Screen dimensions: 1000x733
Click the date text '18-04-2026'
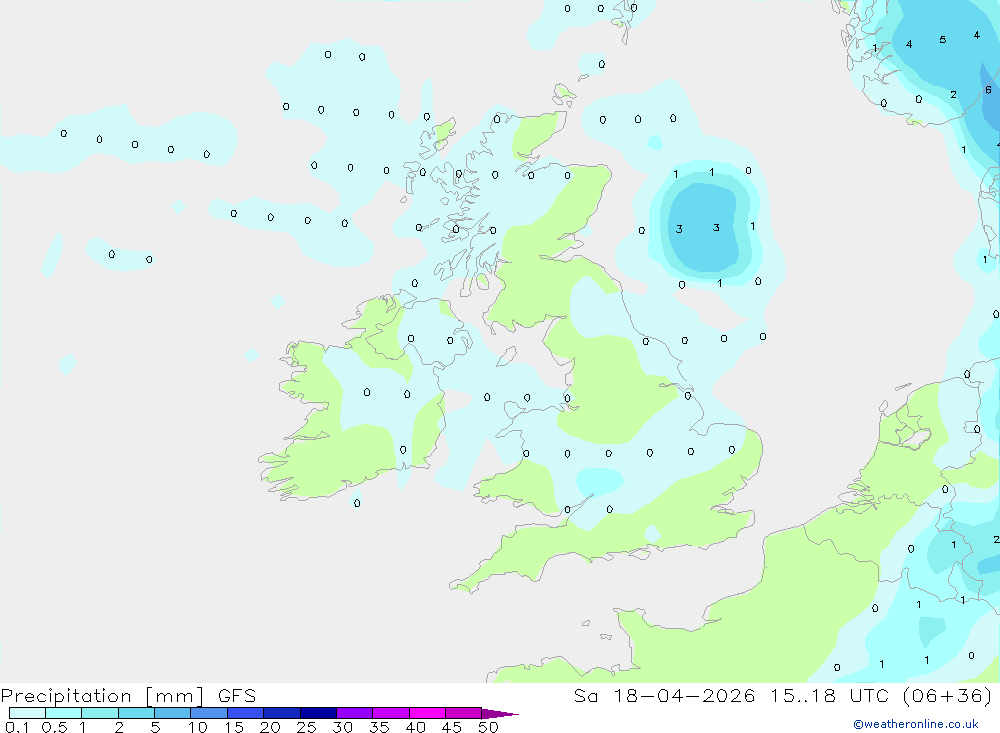click(684, 695)
